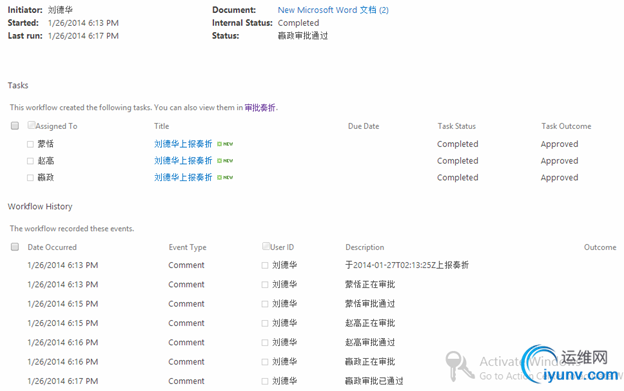This screenshot has height=391, width=624.
Task: Tick the select-all checkbox in Workflow History header
Action: pyautogui.click(x=15, y=247)
